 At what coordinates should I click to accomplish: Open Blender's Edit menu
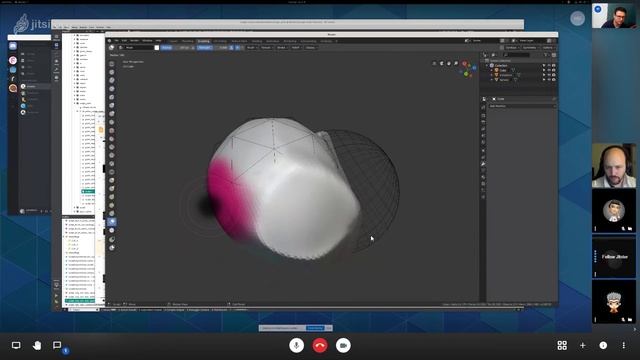click(124, 41)
